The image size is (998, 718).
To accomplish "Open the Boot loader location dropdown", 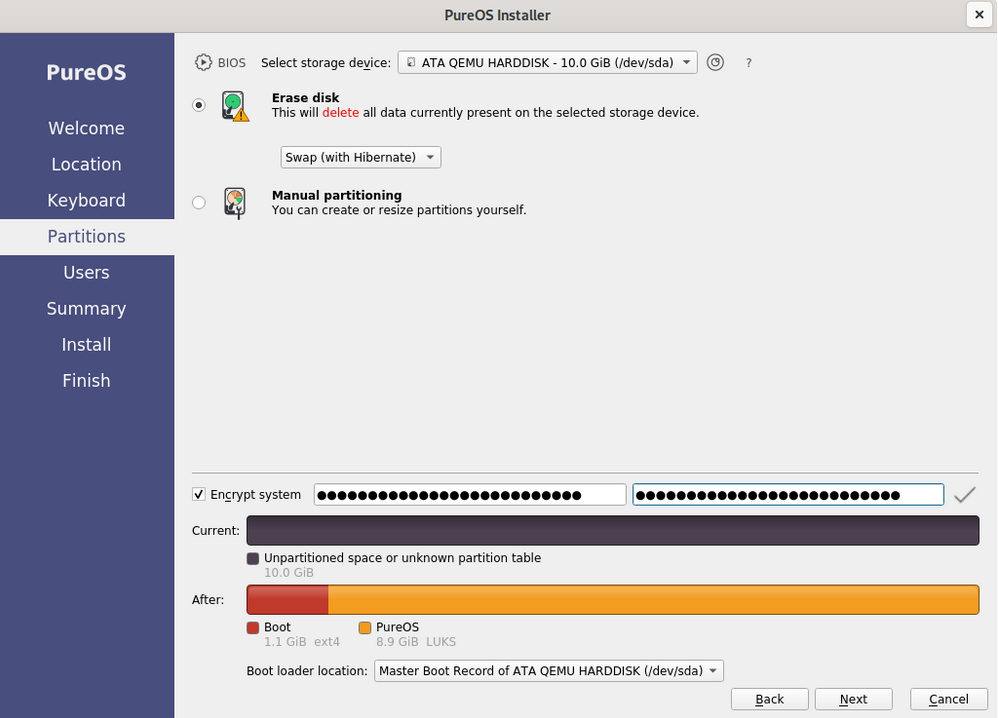I will click(x=549, y=671).
